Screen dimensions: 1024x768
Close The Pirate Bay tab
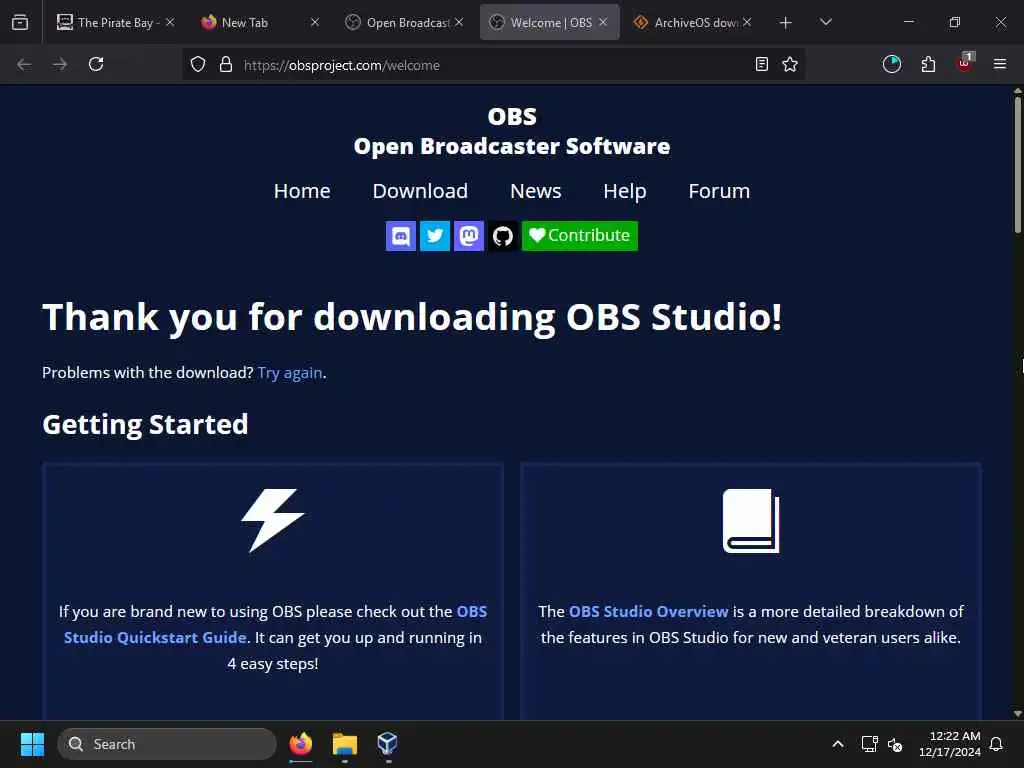click(170, 22)
